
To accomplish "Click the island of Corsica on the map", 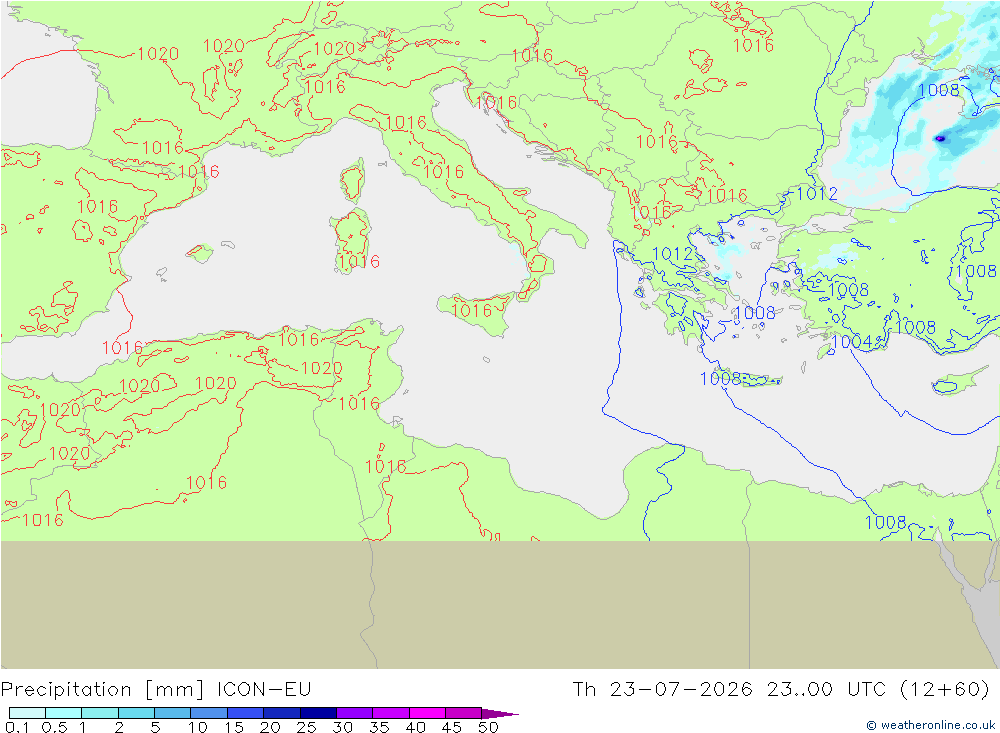I will (353, 181).
